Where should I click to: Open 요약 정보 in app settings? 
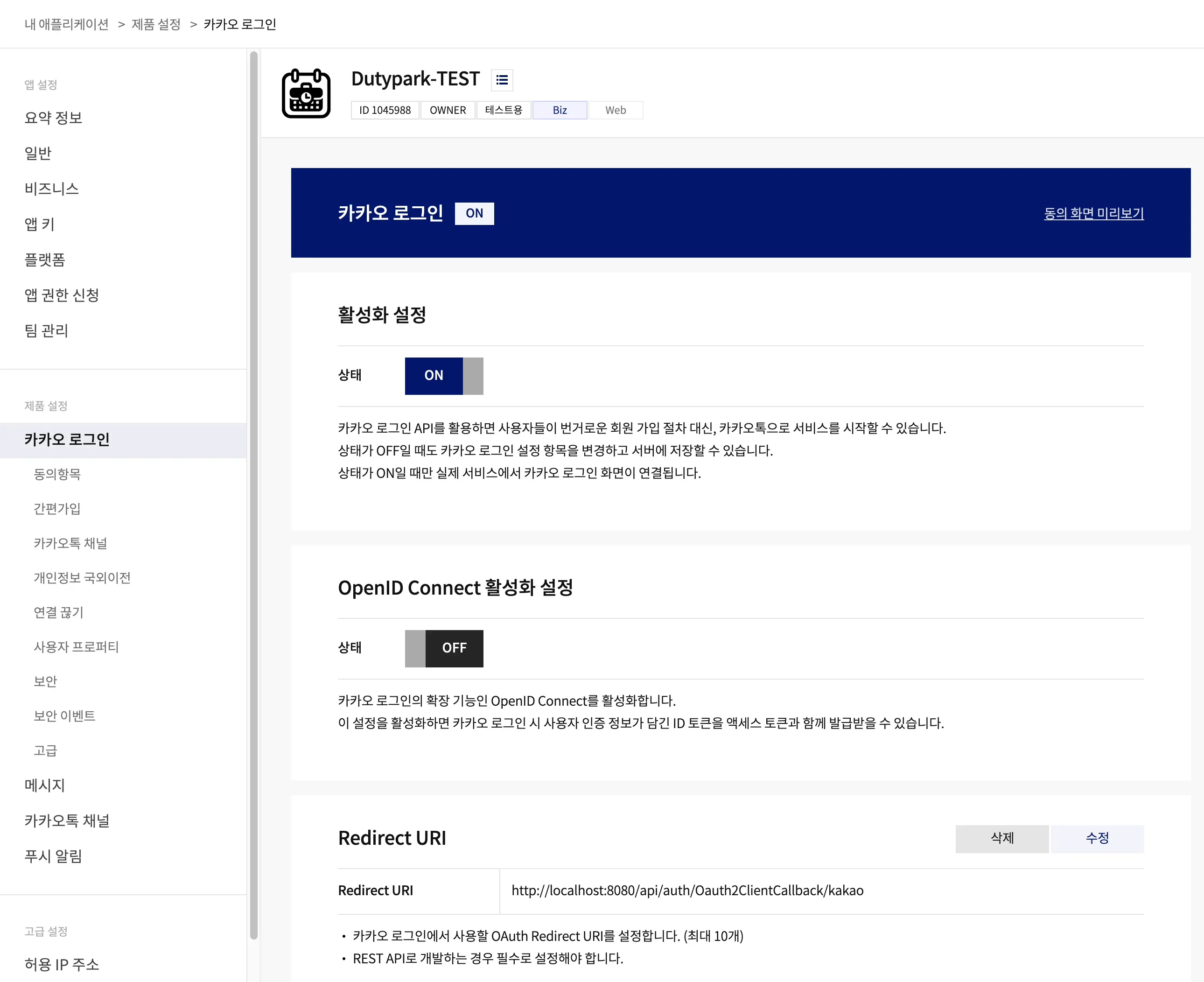pyautogui.click(x=53, y=118)
